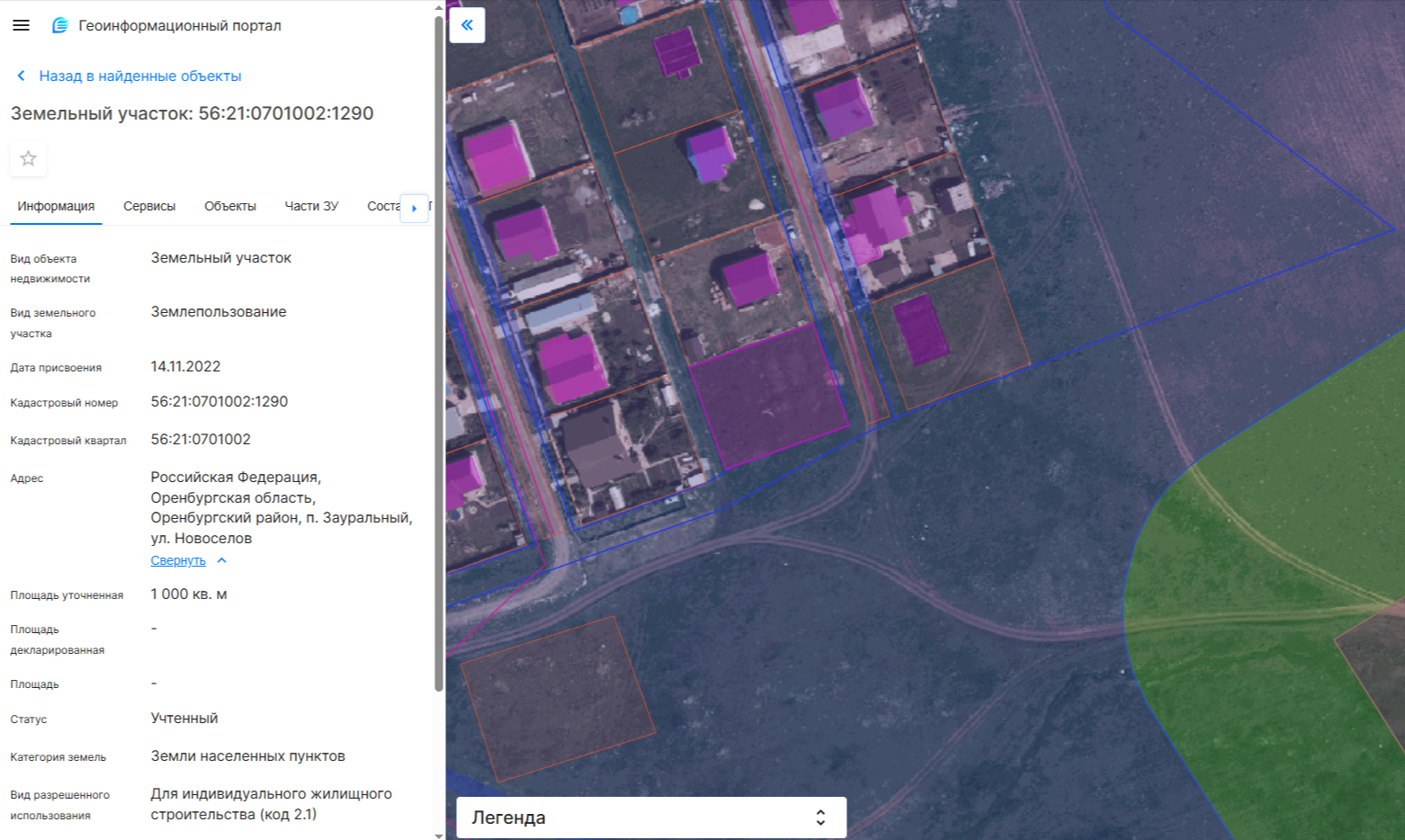Image resolution: width=1405 pixels, height=840 pixels.
Task: Click the back arrow to found objects
Action: (21, 76)
